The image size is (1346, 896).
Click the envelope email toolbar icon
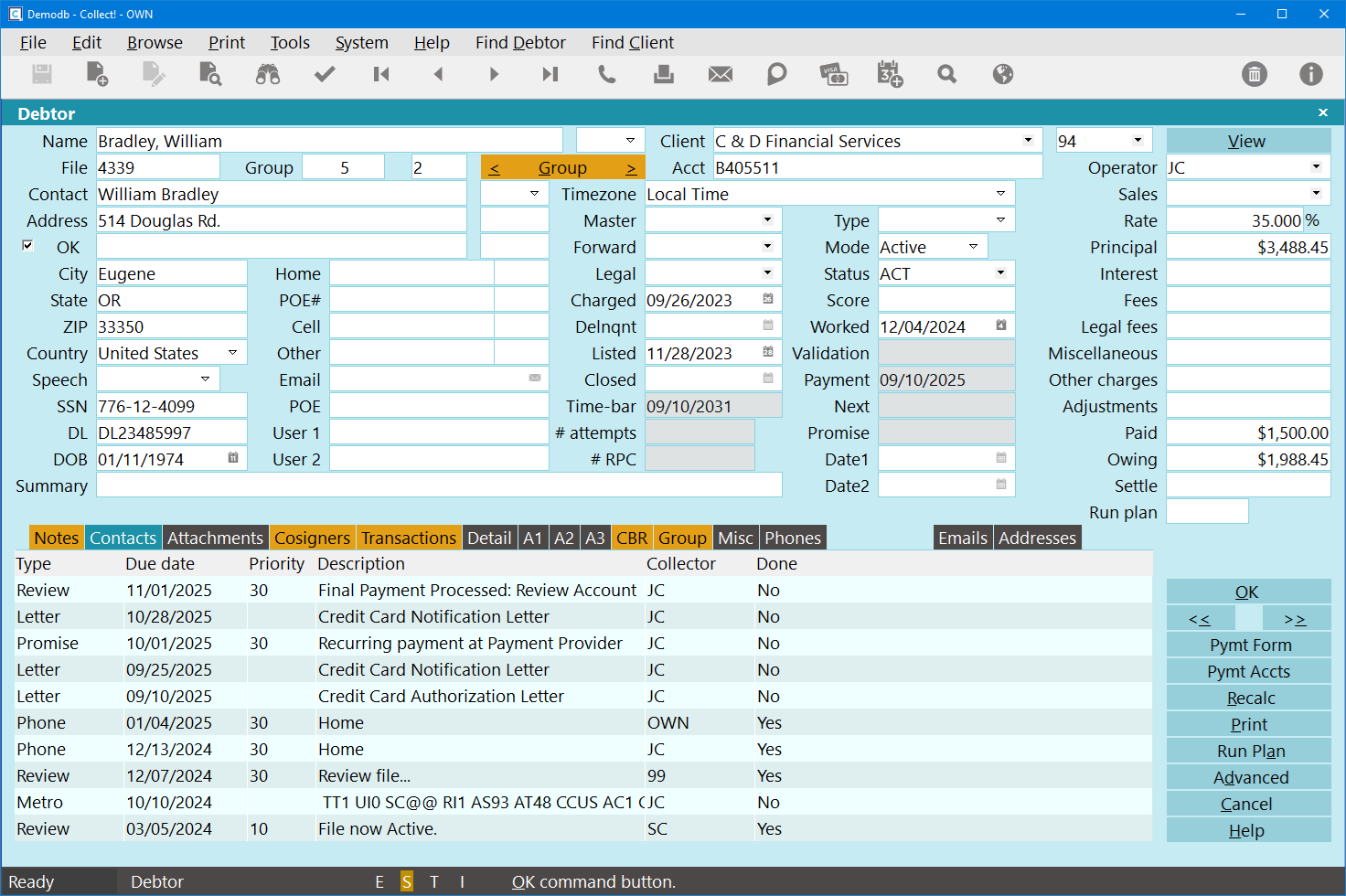pos(721,74)
